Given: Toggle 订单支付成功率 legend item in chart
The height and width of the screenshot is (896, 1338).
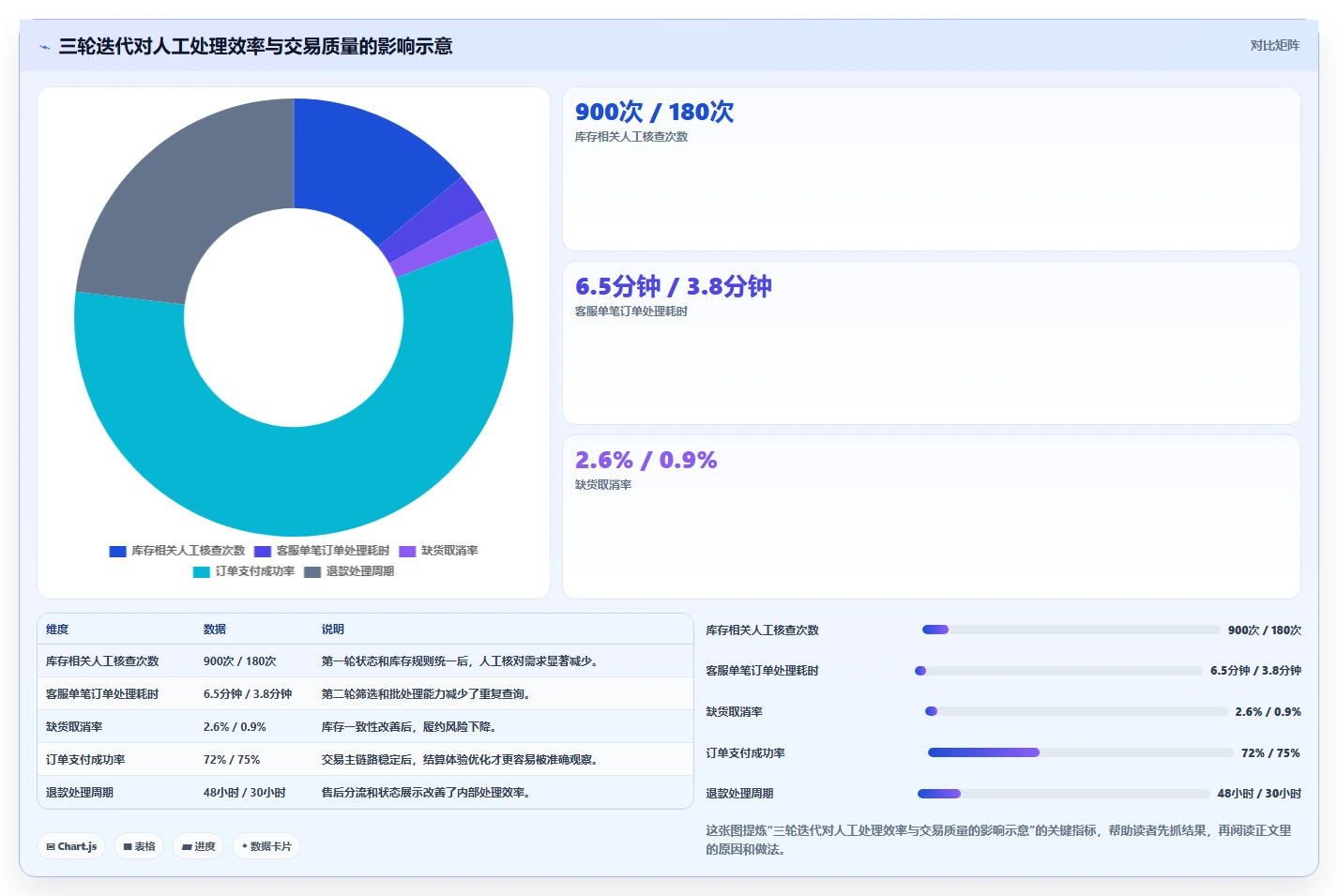Looking at the screenshot, I should tap(244, 571).
